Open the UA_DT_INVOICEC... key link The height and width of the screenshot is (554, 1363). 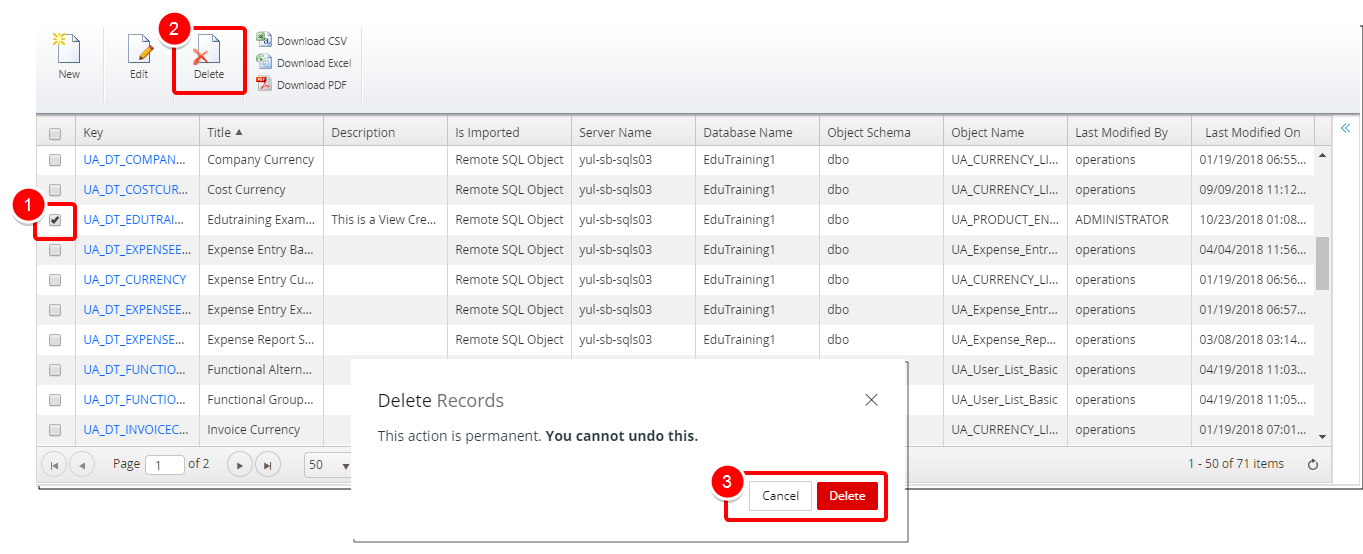click(135, 430)
